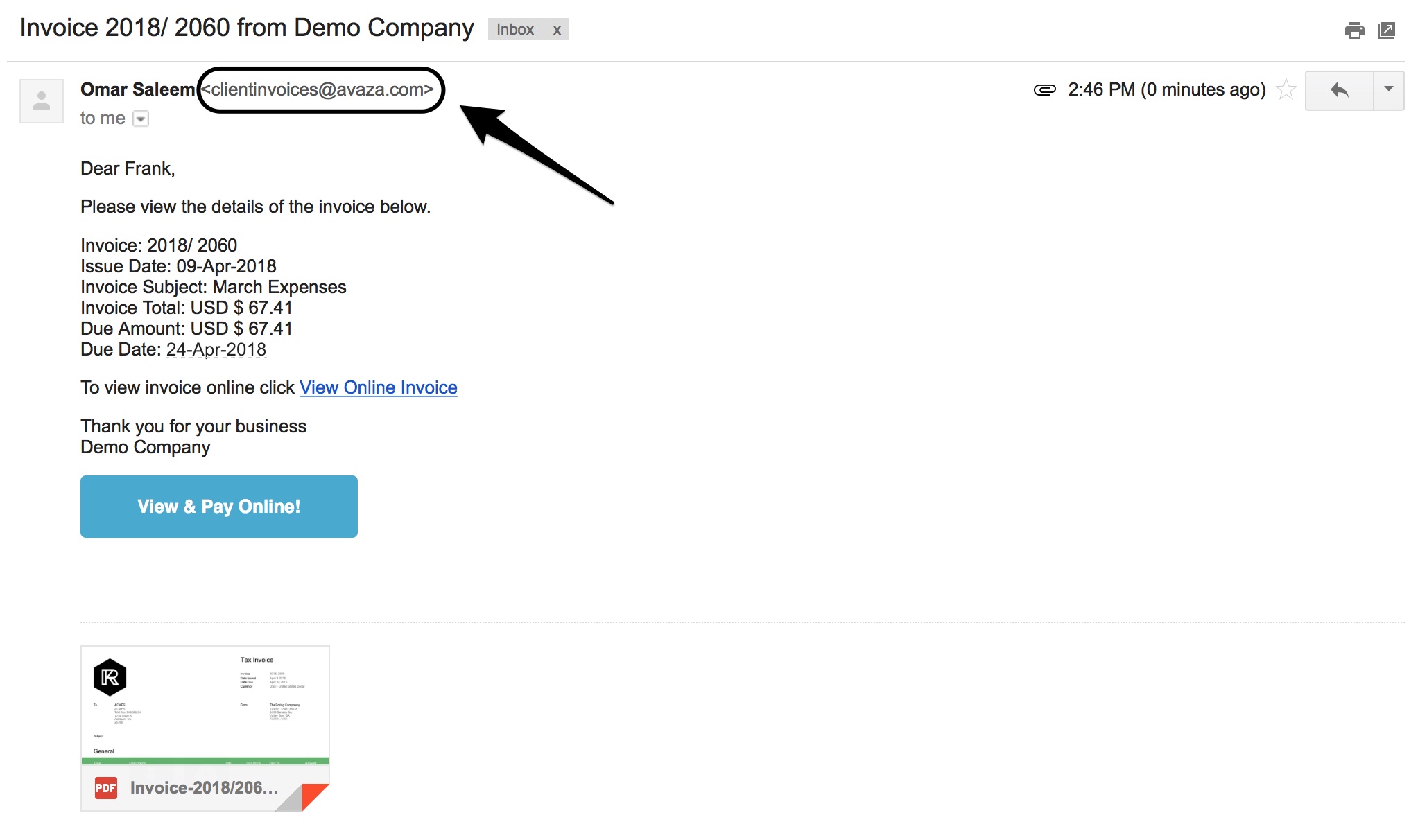Click the clientinvoices@avaza.com sender address
The height and width of the screenshot is (840, 1427).
coord(322,90)
